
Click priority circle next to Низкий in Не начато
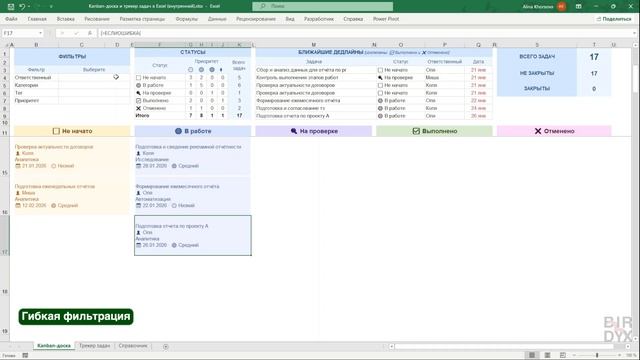pyautogui.click(x=53, y=166)
